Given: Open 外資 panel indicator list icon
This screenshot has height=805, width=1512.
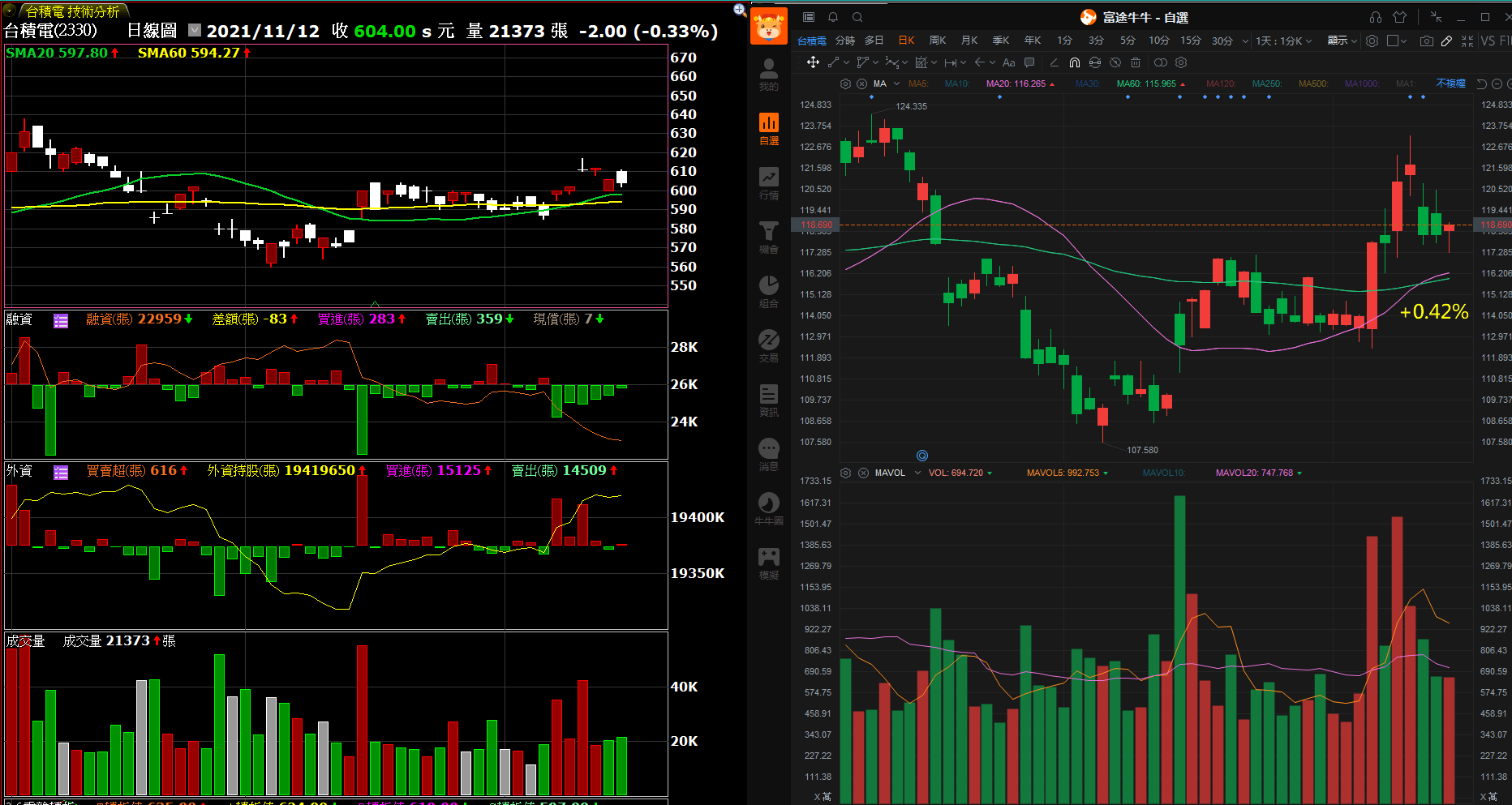Looking at the screenshot, I should 61,472.
